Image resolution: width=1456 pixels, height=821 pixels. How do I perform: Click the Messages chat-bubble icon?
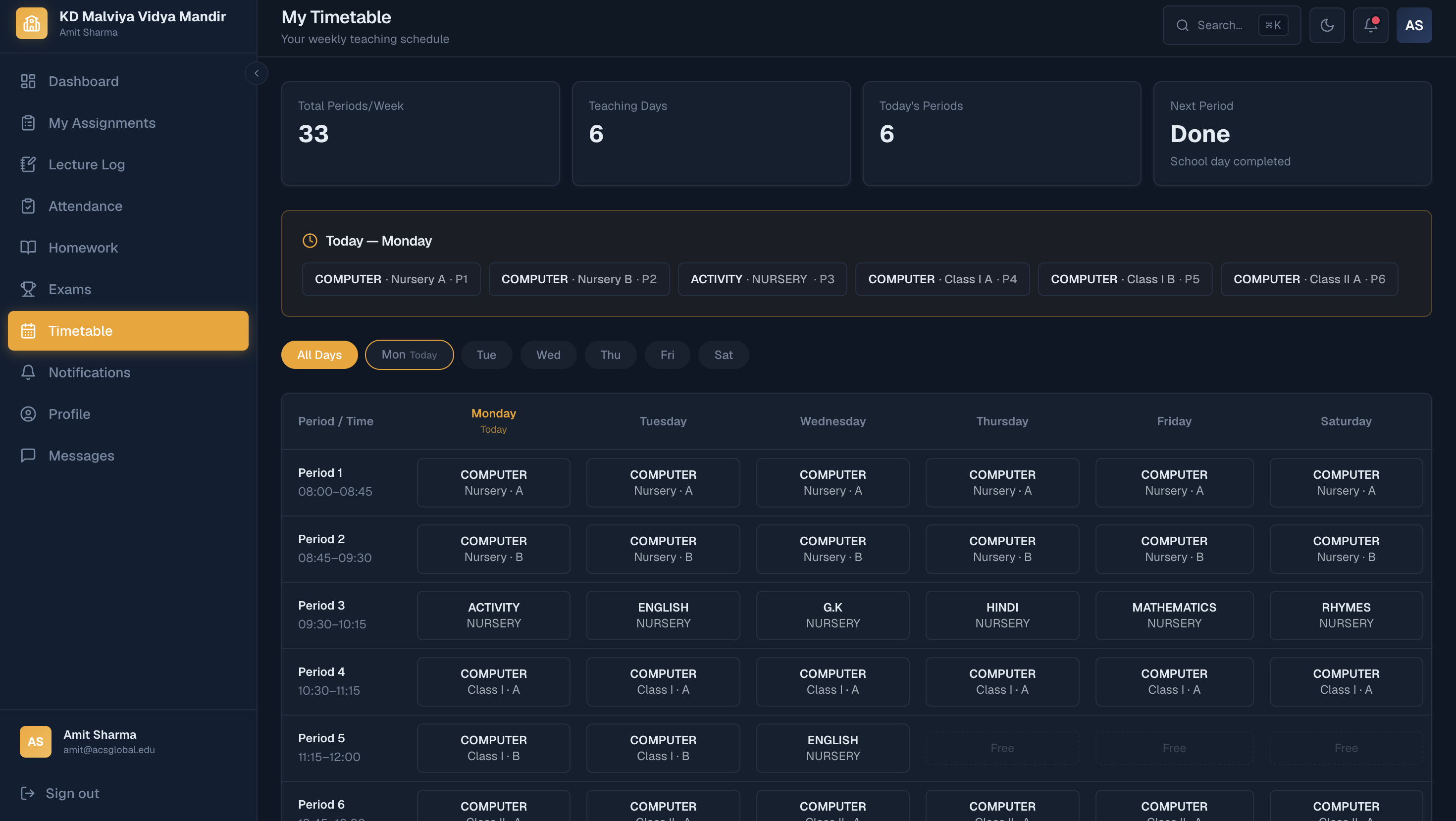pos(28,456)
